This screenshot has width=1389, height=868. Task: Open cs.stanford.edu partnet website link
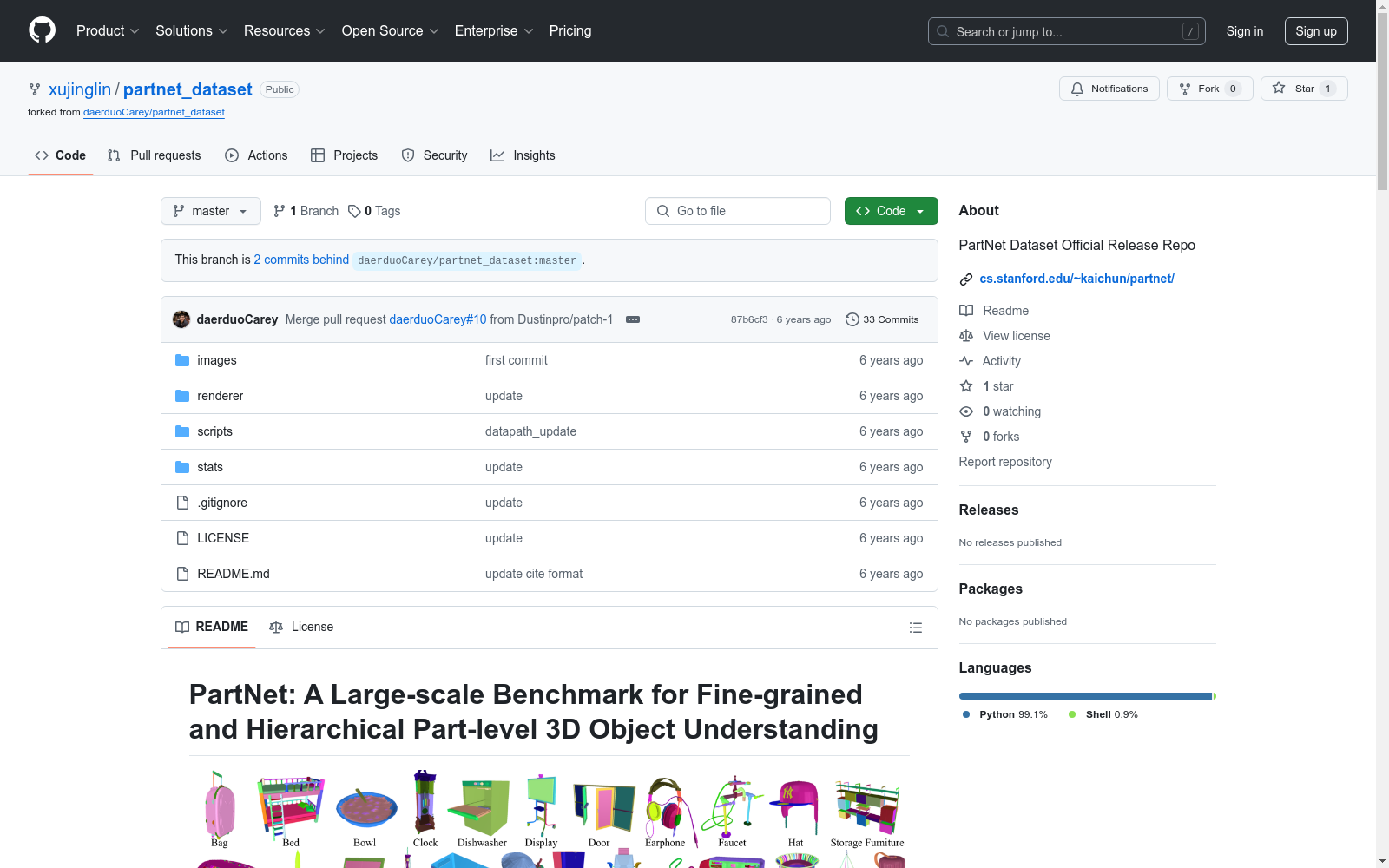pos(1076,279)
